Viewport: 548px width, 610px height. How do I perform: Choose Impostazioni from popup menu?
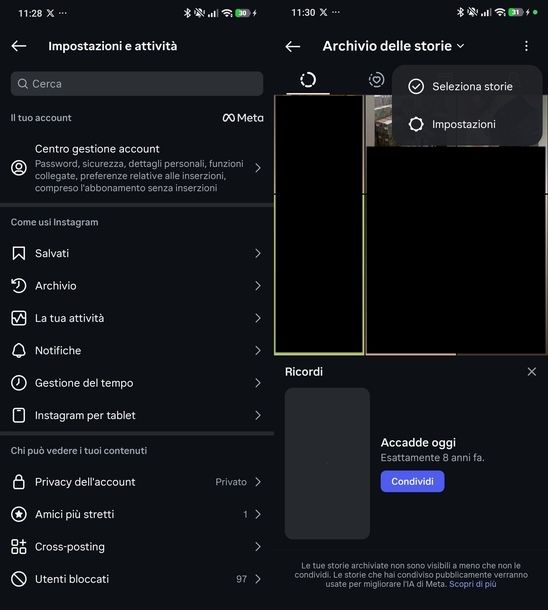click(467, 124)
